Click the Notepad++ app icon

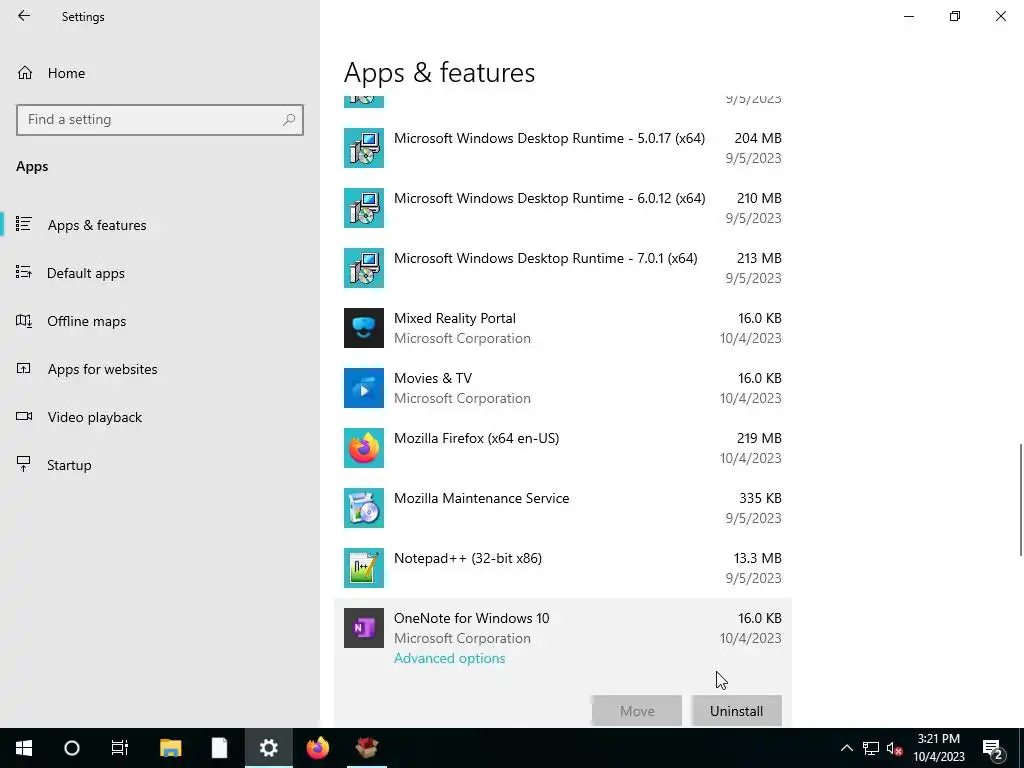tap(364, 568)
